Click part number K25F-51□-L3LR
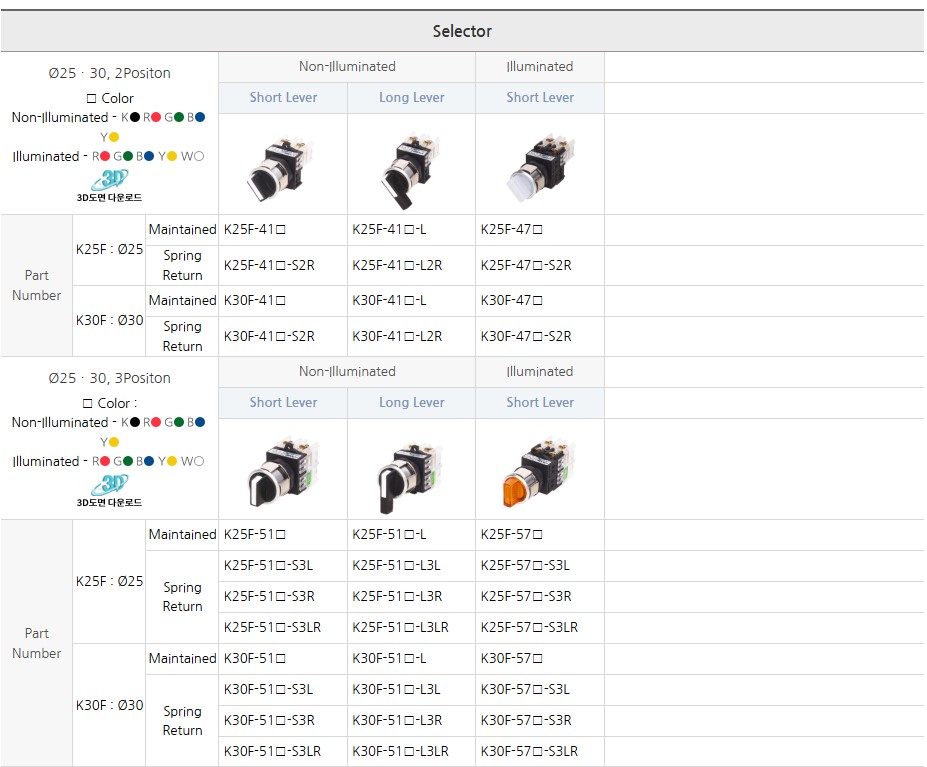The width and height of the screenshot is (927, 767). click(x=400, y=628)
